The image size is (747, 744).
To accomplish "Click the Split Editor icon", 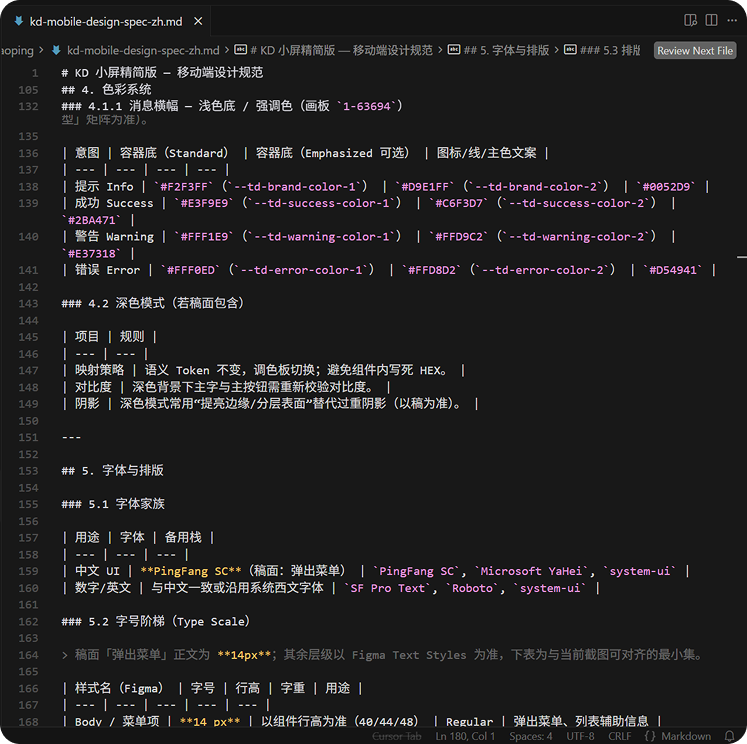I will pos(711,20).
